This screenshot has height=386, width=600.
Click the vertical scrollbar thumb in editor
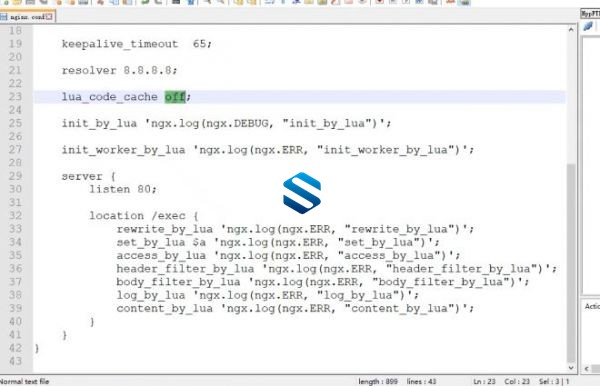click(x=571, y=262)
